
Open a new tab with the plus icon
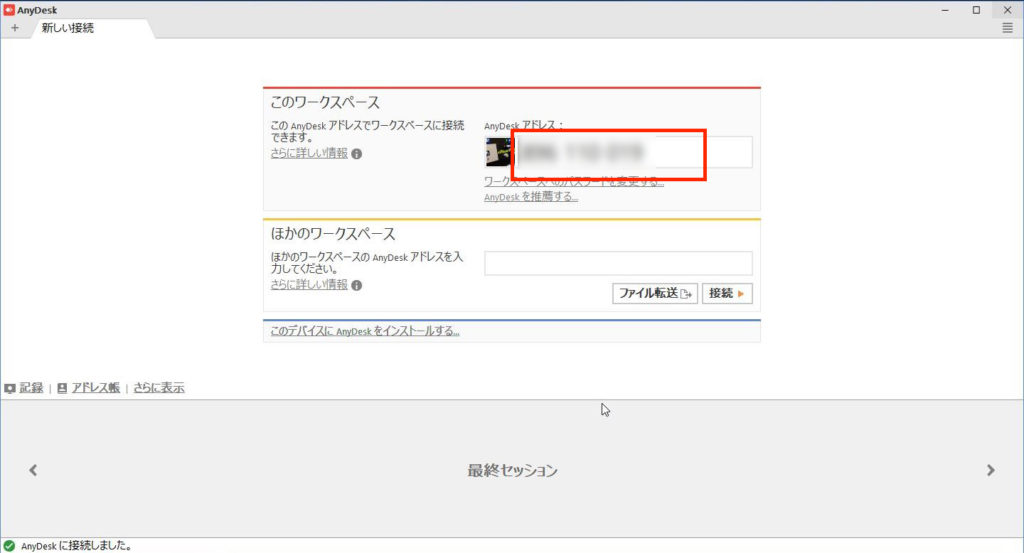click(15, 28)
